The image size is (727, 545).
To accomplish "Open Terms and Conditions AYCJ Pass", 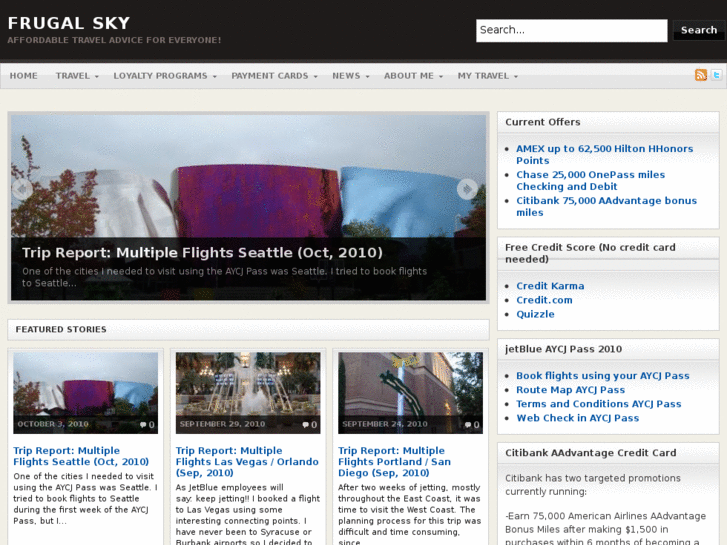I will pyautogui.click(x=599, y=404).
